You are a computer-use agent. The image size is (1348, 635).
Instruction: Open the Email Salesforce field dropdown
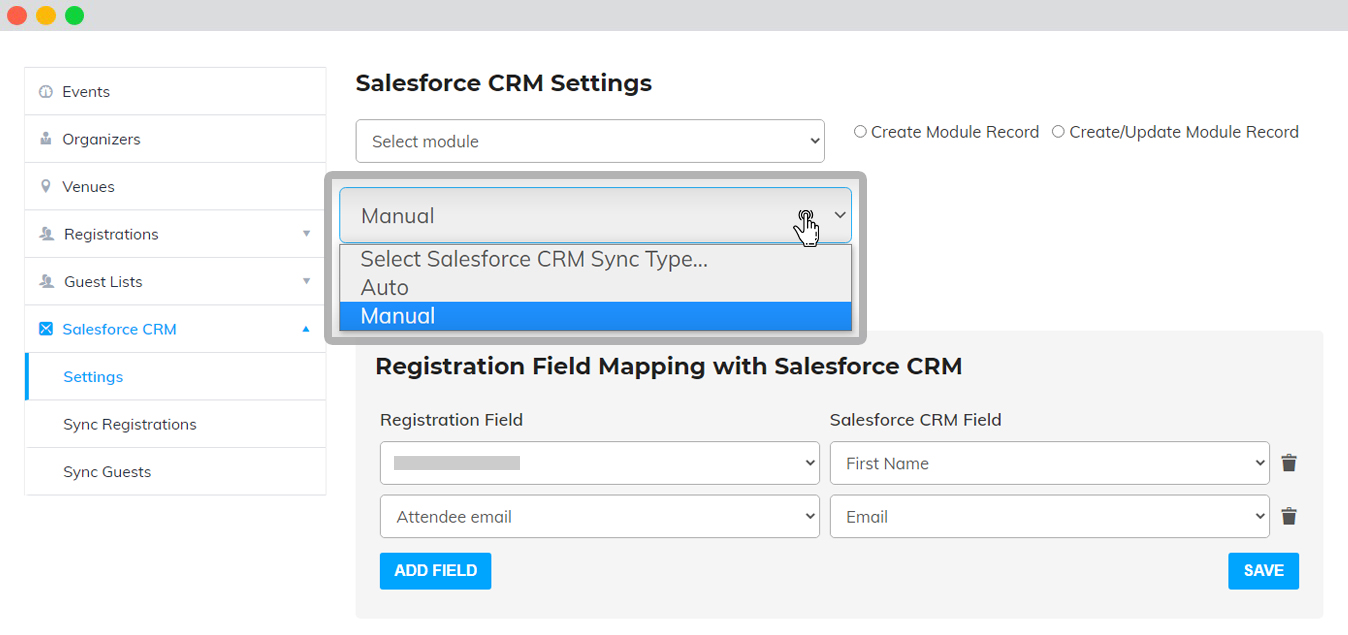pos(1050,517)
